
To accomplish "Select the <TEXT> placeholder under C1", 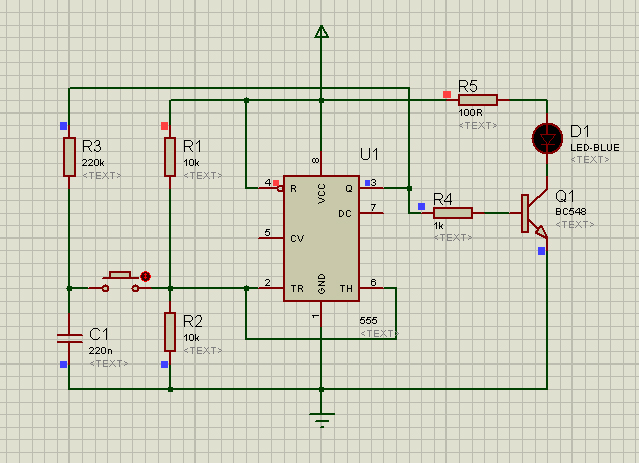I will [x=108, y=364].
